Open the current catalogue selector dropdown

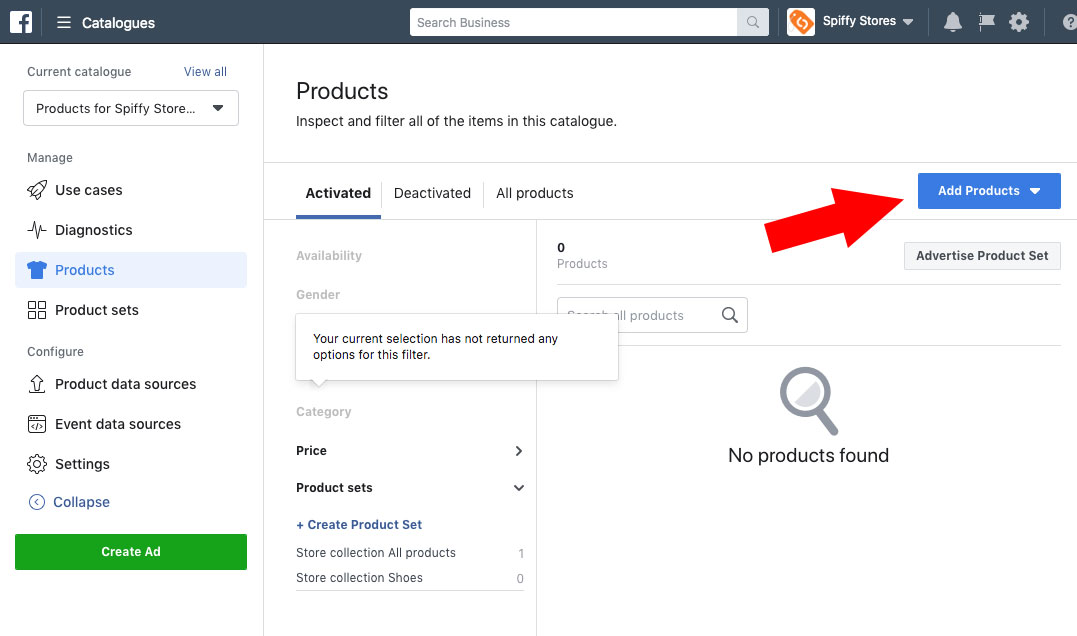(131, 109)
